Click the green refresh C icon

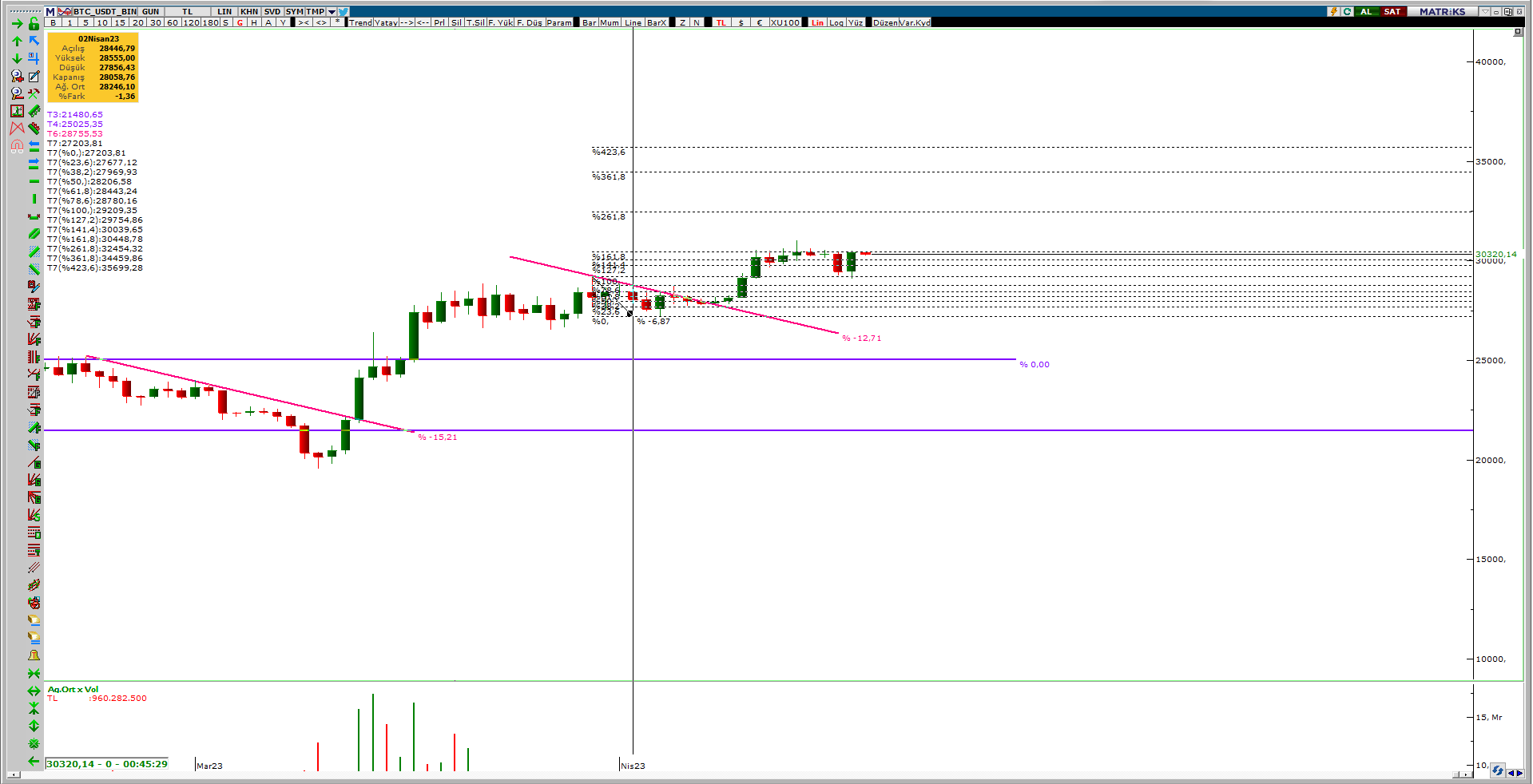pos(1347,11)
